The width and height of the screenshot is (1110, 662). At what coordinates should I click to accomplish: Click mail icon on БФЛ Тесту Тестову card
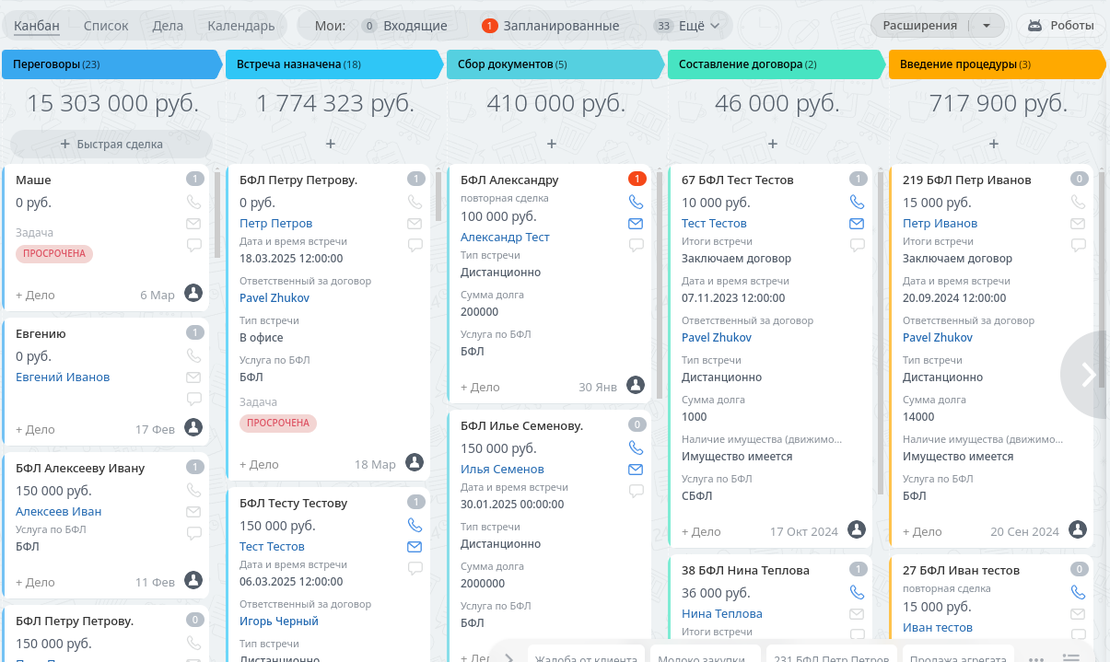click(414, 547)
